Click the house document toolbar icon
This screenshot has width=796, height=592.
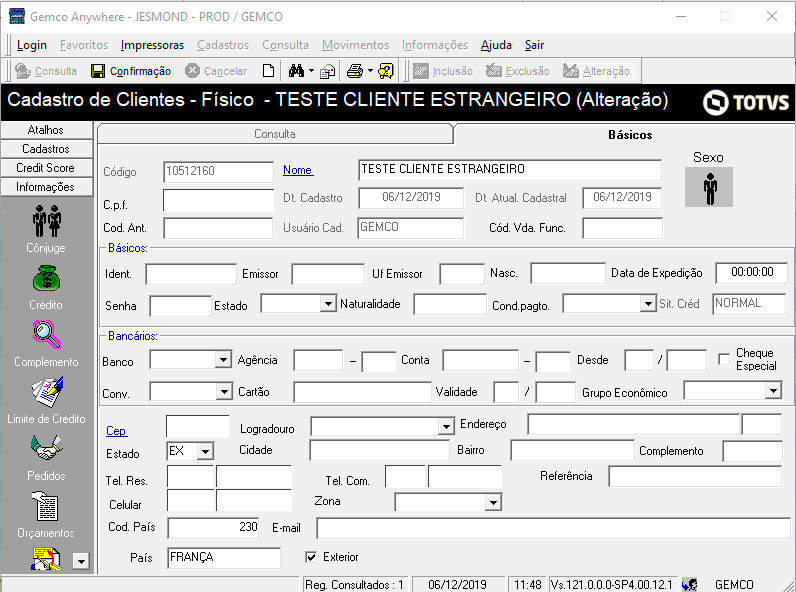point(327,71)
